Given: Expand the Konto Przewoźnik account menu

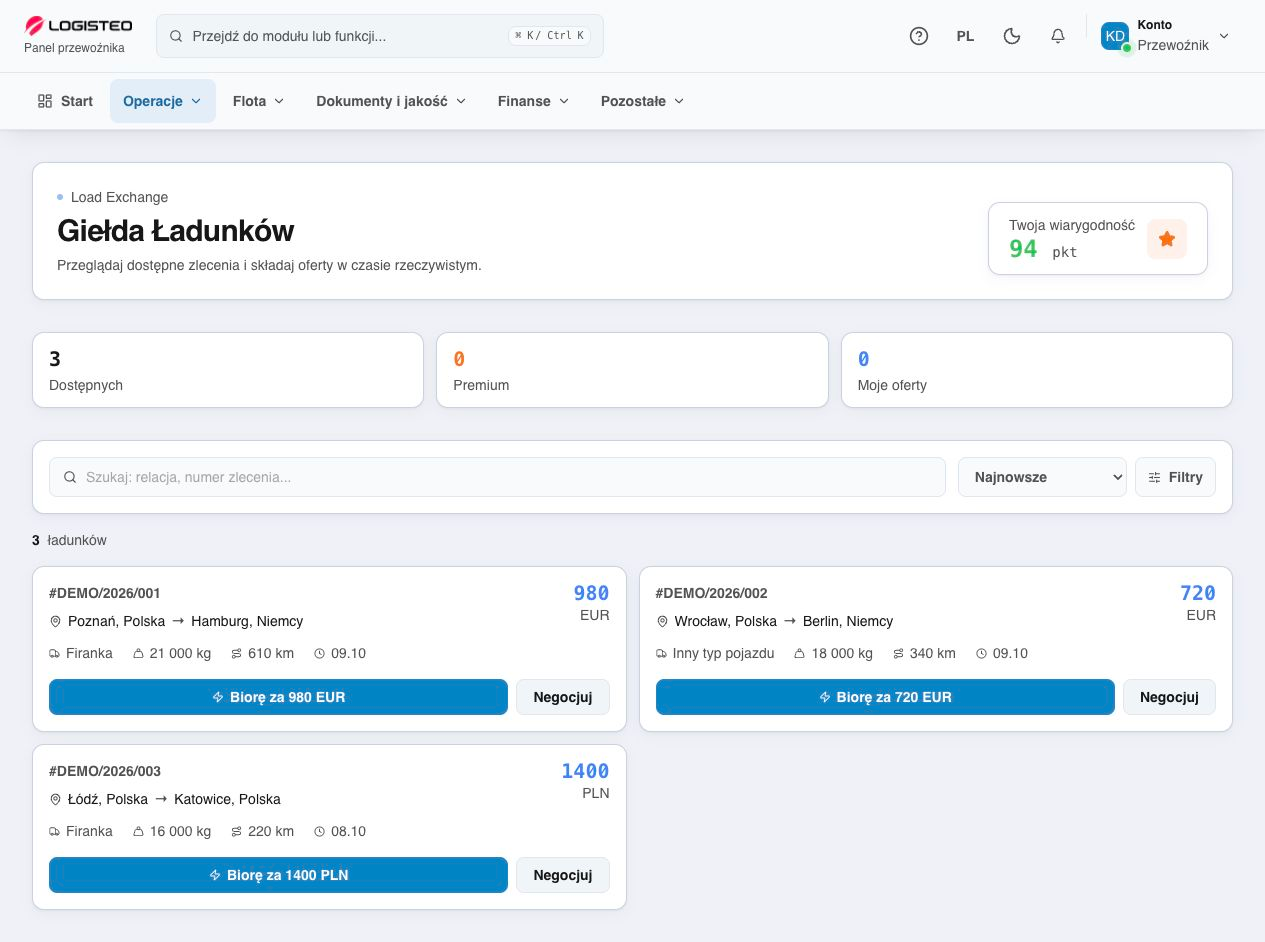Looking at the screenshot, I should (1166, 36).
